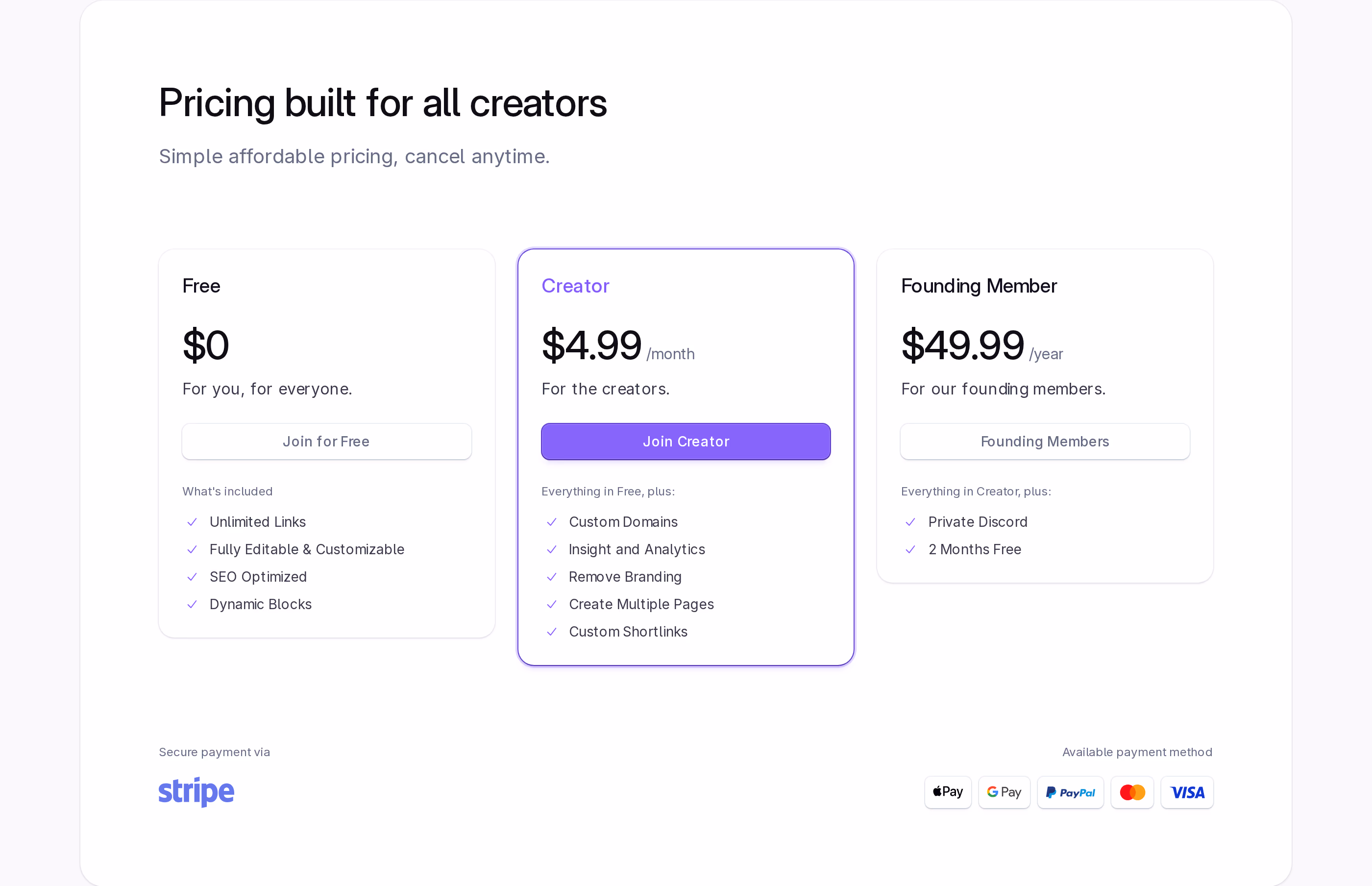This screenshot has height=886, width=1372.
Task: Click the Fully Editable & Customizable feature
Action: coord(307,549)
